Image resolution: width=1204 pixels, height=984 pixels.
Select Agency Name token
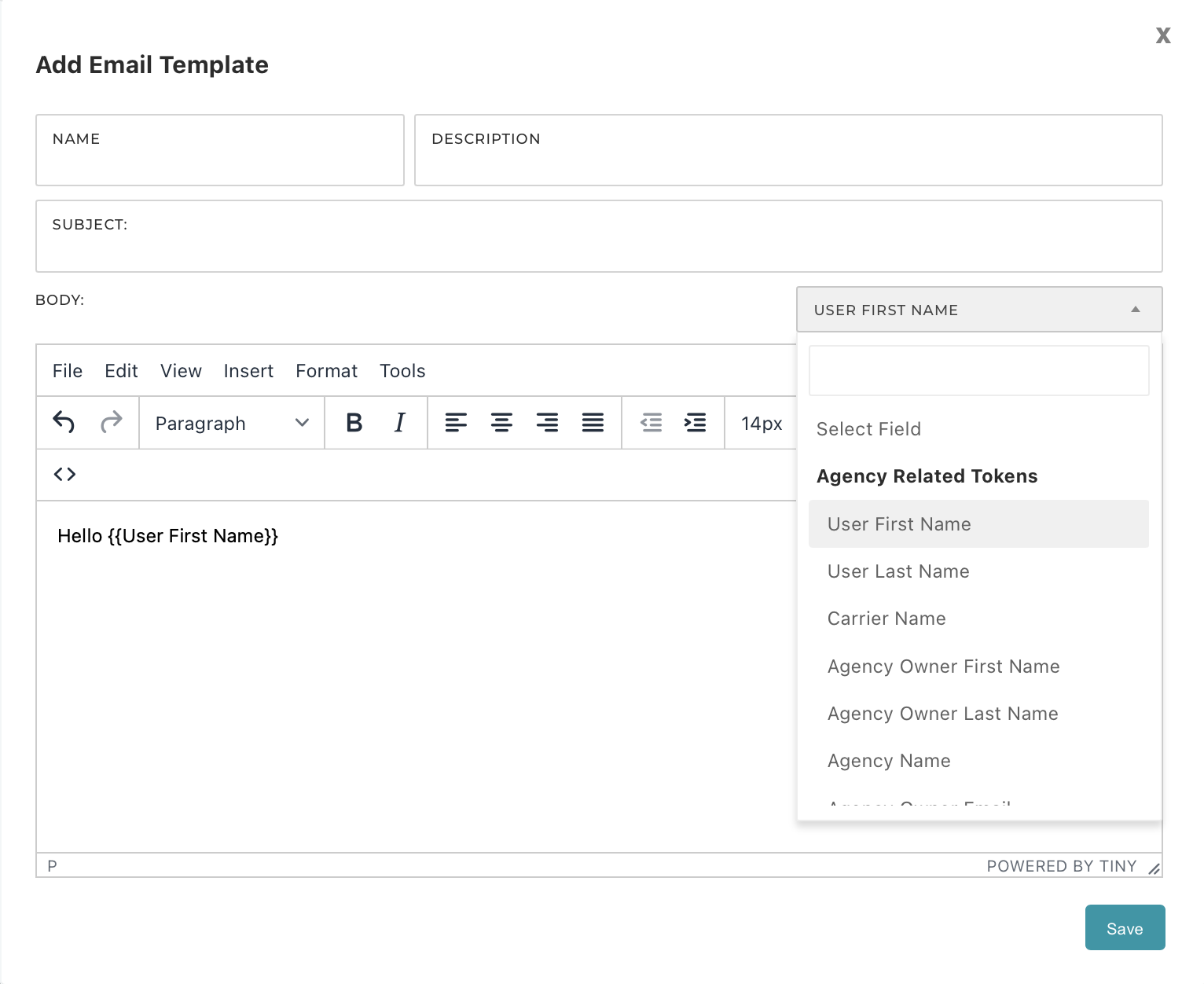click(979, 761)
